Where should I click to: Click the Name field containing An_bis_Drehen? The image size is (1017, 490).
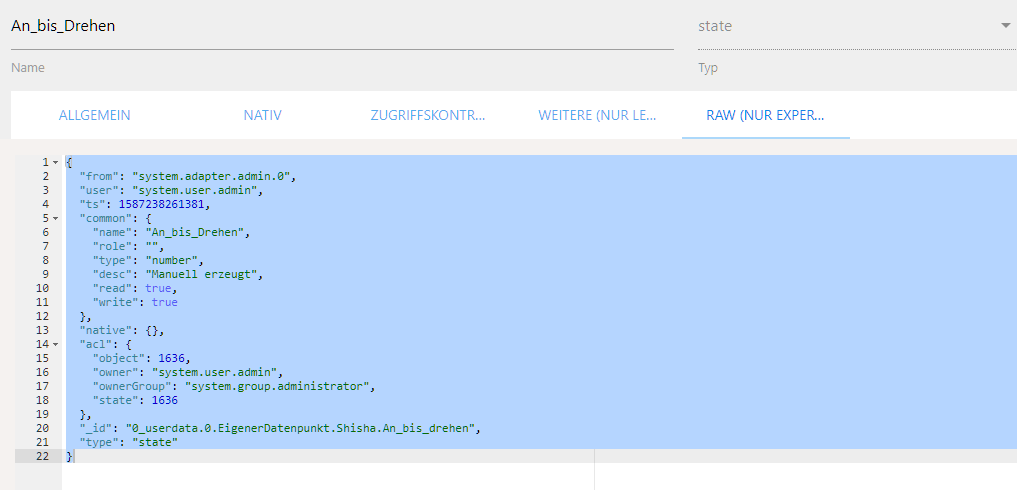[x=342, y=27]
